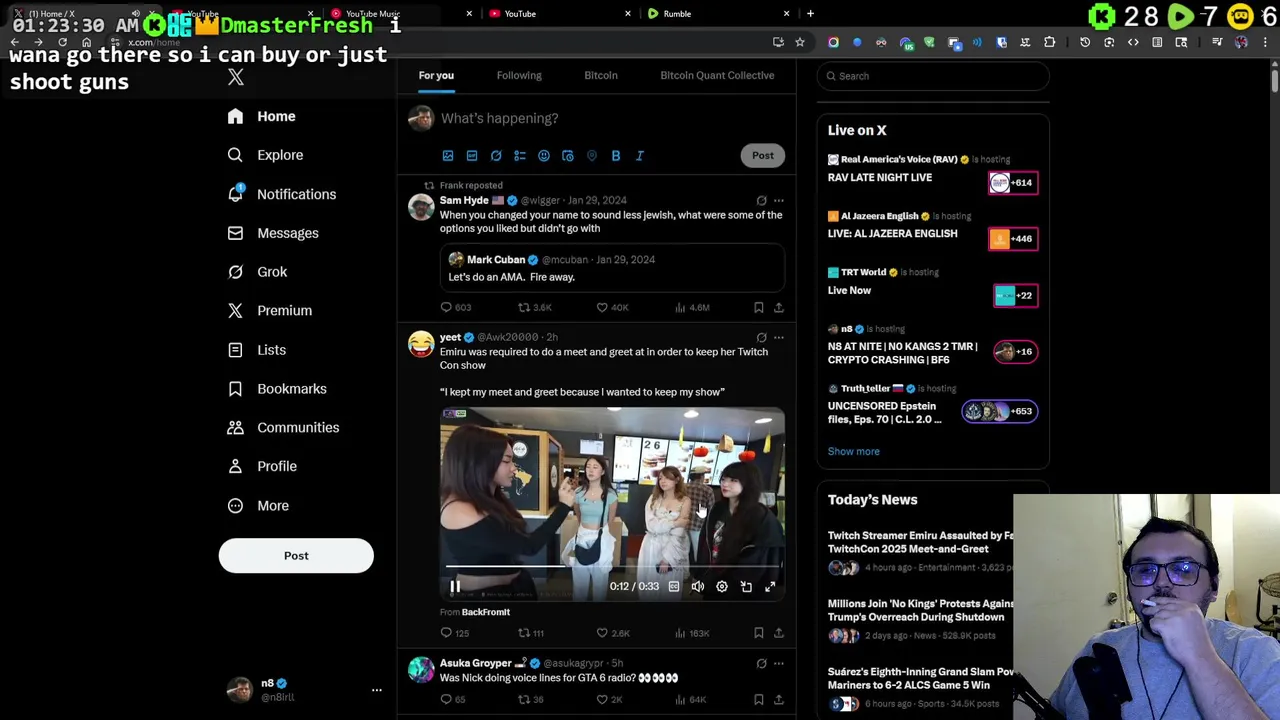Toggle italic formatting in composer
1280x720 pixels.
(640, 156)
